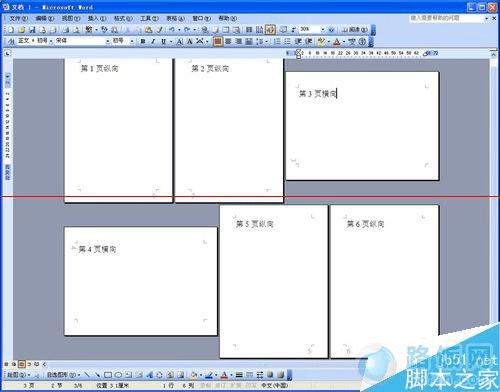Toggle Center paragraph alignment
Screen dimensions: 500x392
pyautogui.click(x=228, y=41)
